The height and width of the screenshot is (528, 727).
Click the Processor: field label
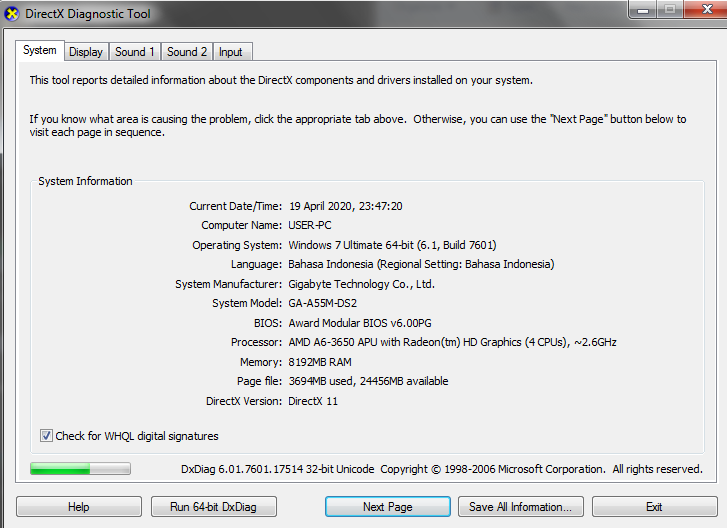coord(256,342)
